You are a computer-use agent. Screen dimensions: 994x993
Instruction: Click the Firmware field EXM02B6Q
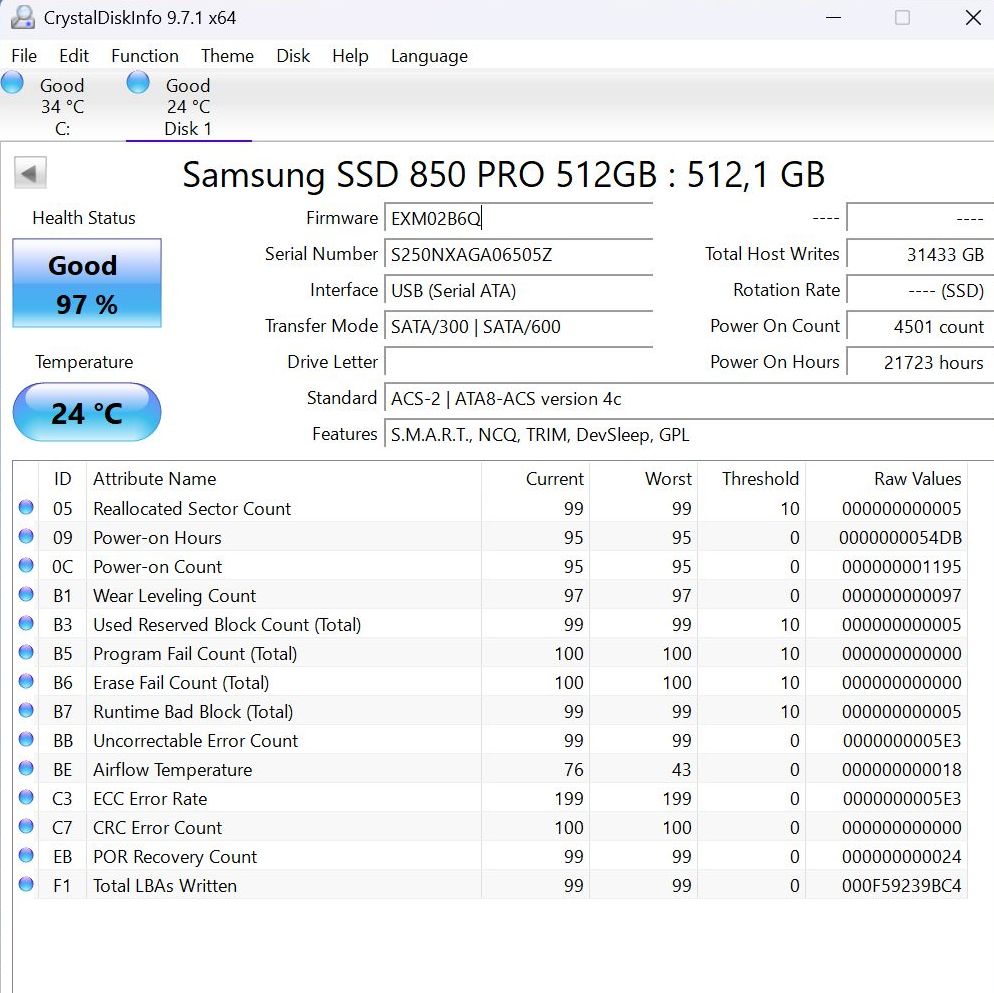pos(518,219)
